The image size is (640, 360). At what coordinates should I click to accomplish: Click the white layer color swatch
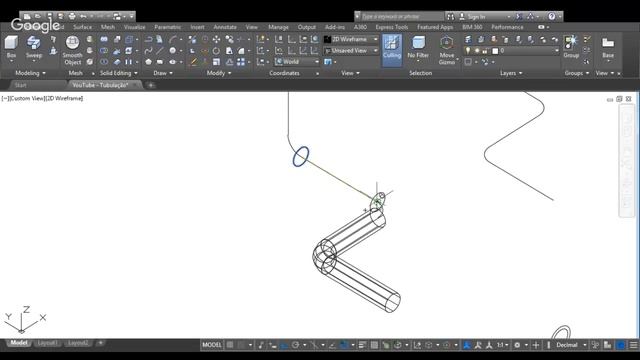(495, 51)
